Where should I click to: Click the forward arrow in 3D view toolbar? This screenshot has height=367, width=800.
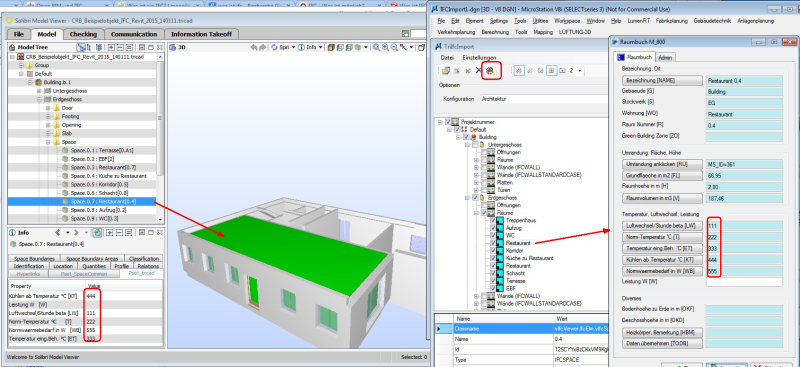point(262,47)
